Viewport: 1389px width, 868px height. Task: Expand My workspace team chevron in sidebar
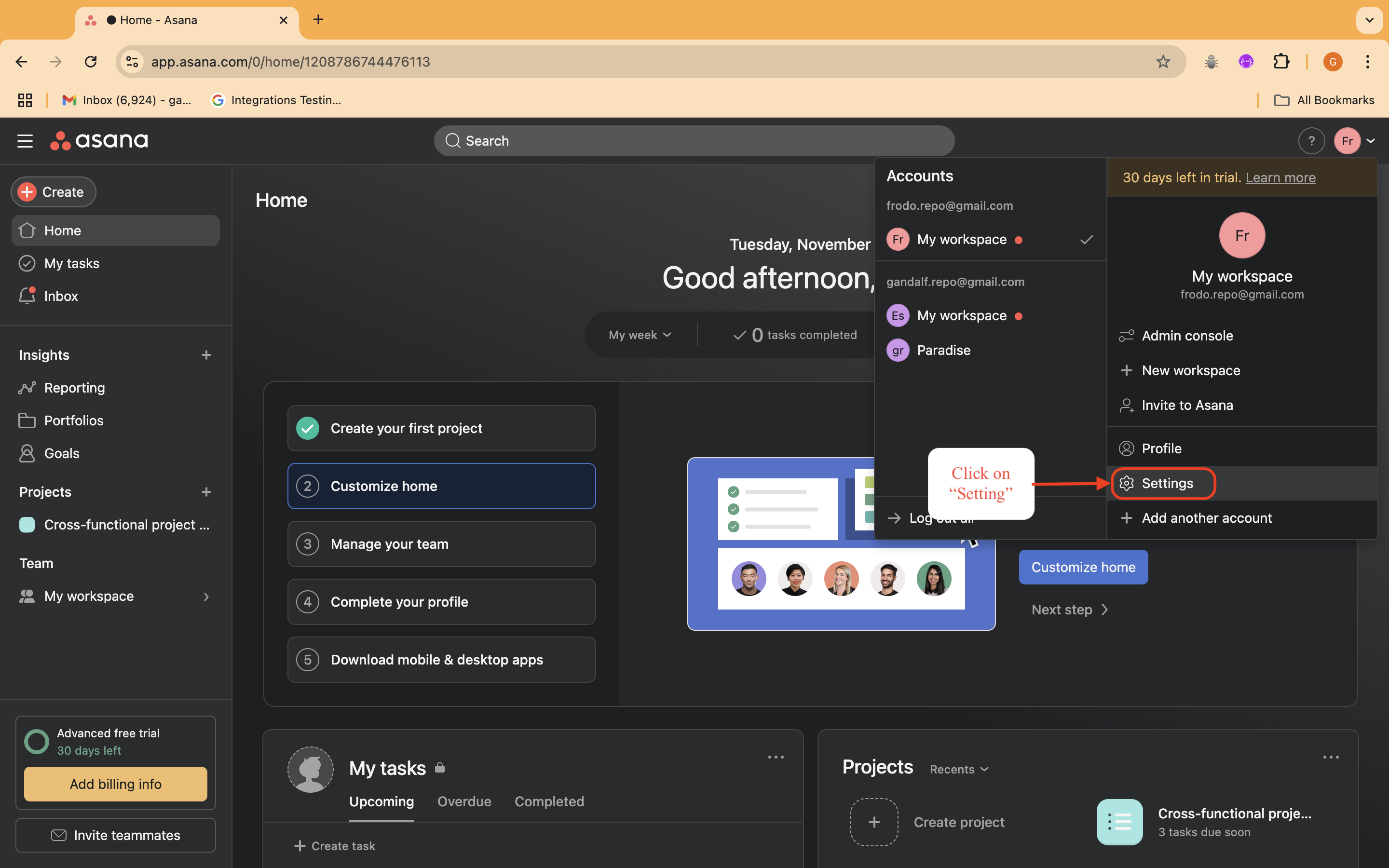click(x=206, y=597)
